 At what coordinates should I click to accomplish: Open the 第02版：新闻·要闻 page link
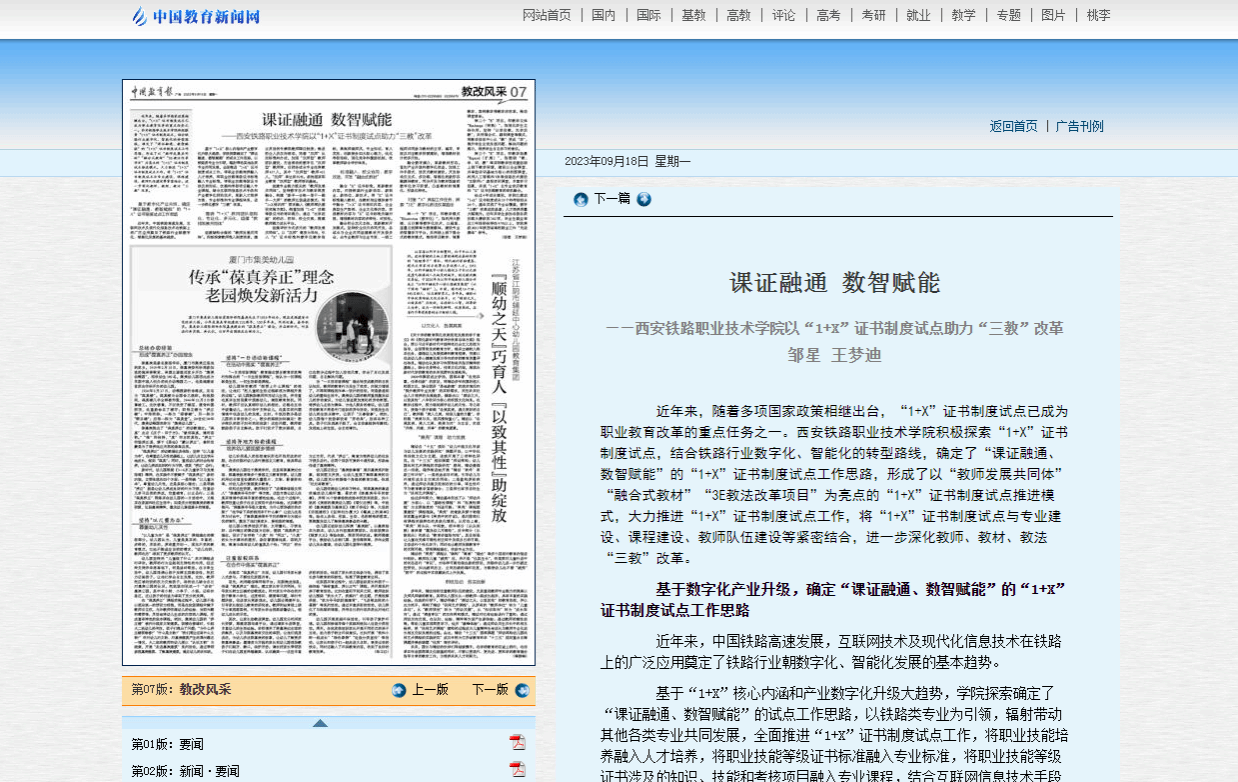(186, 771)
